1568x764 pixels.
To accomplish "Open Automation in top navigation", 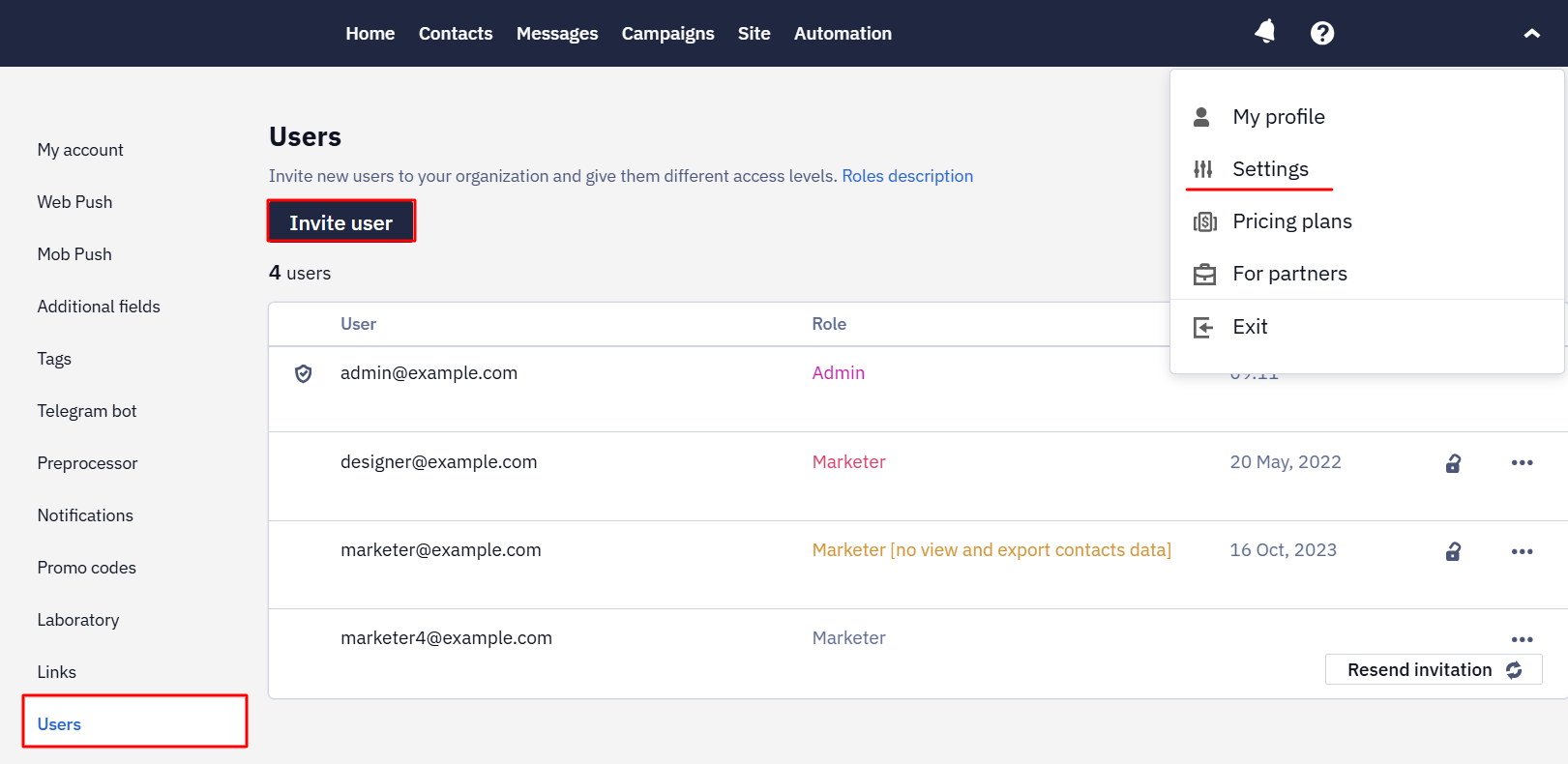I will [843, 33].
